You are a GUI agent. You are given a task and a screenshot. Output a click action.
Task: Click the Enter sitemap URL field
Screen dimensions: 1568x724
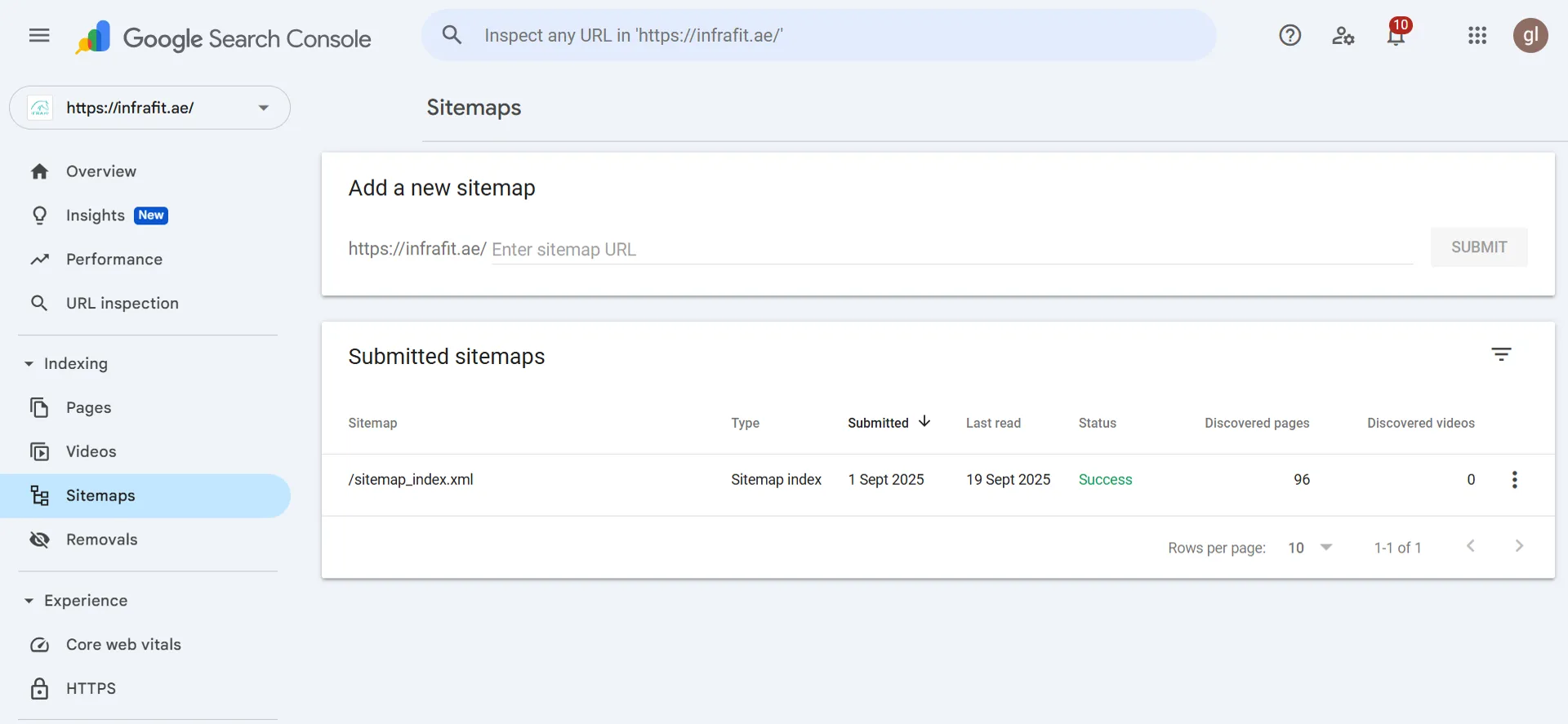tap(951, 250)
